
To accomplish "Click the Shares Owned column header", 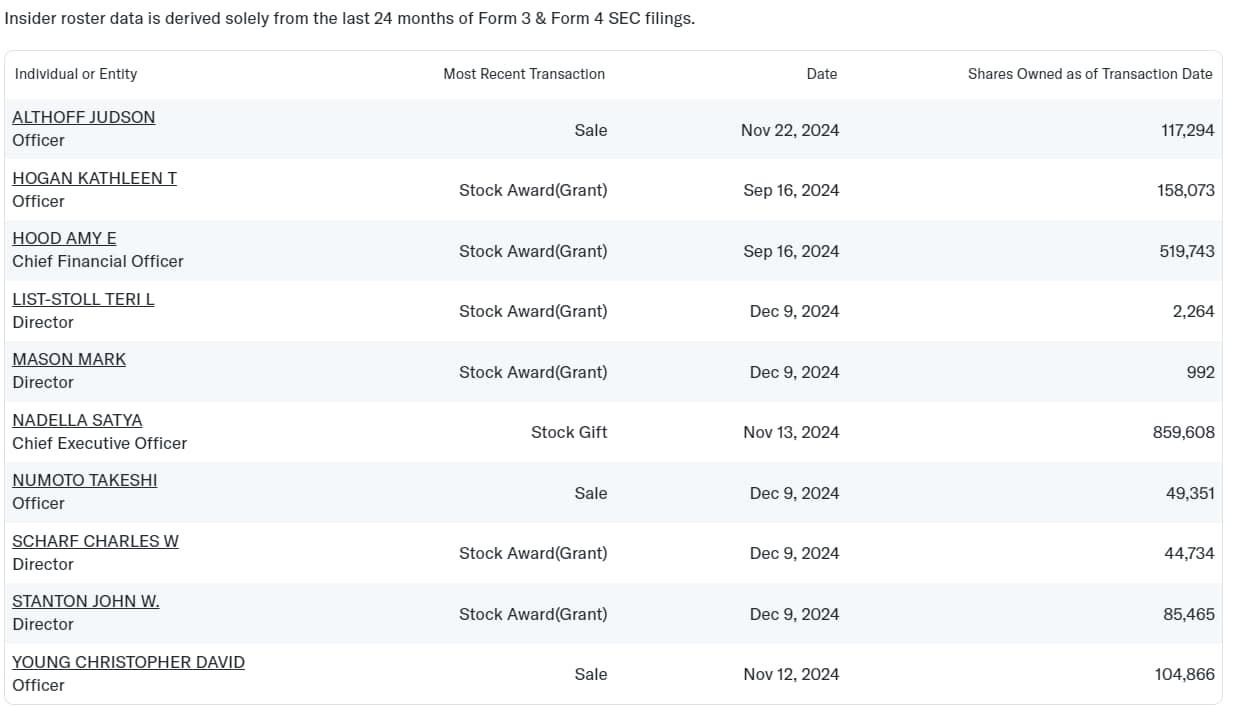I will pyautogui.click(x=1089, y=74).
